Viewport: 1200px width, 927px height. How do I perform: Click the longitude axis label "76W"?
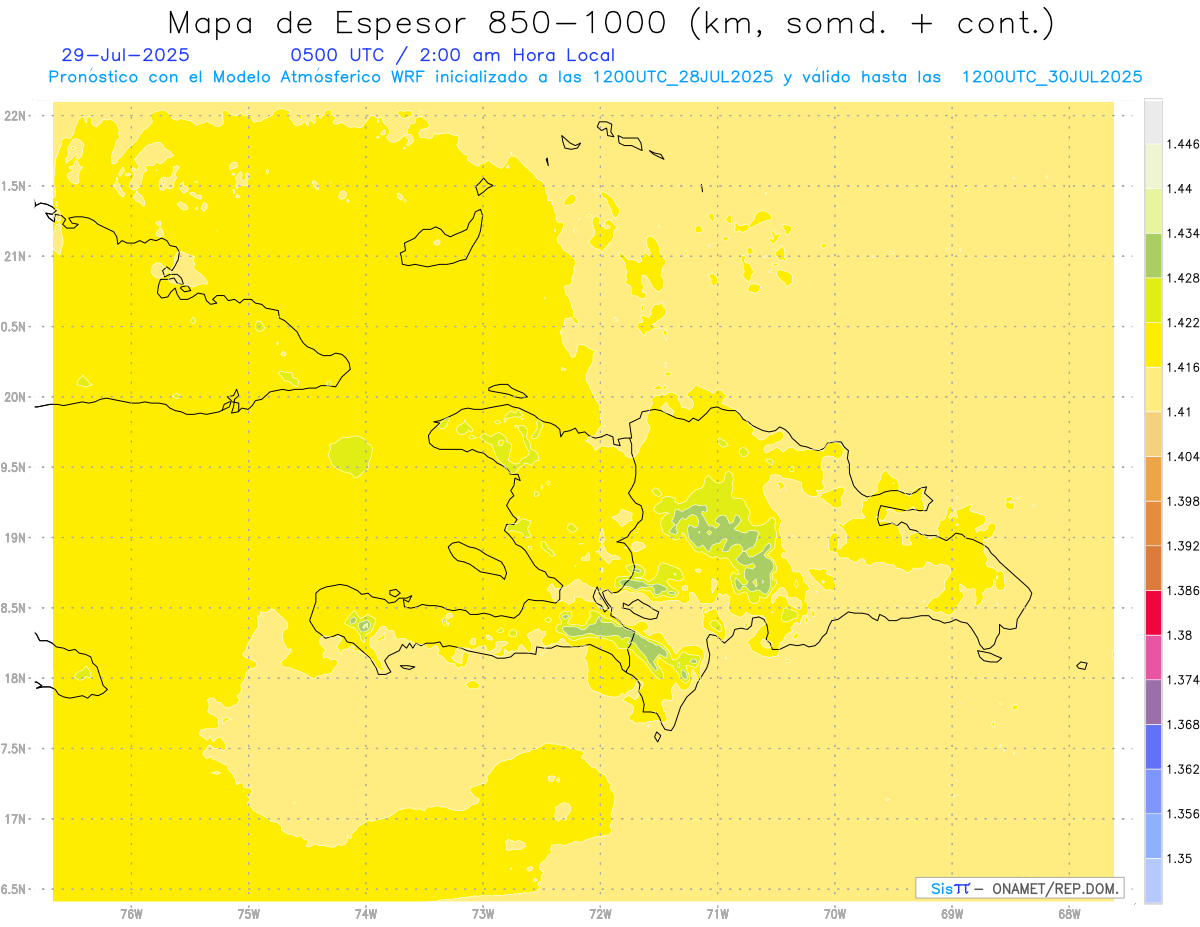(131, 913)
